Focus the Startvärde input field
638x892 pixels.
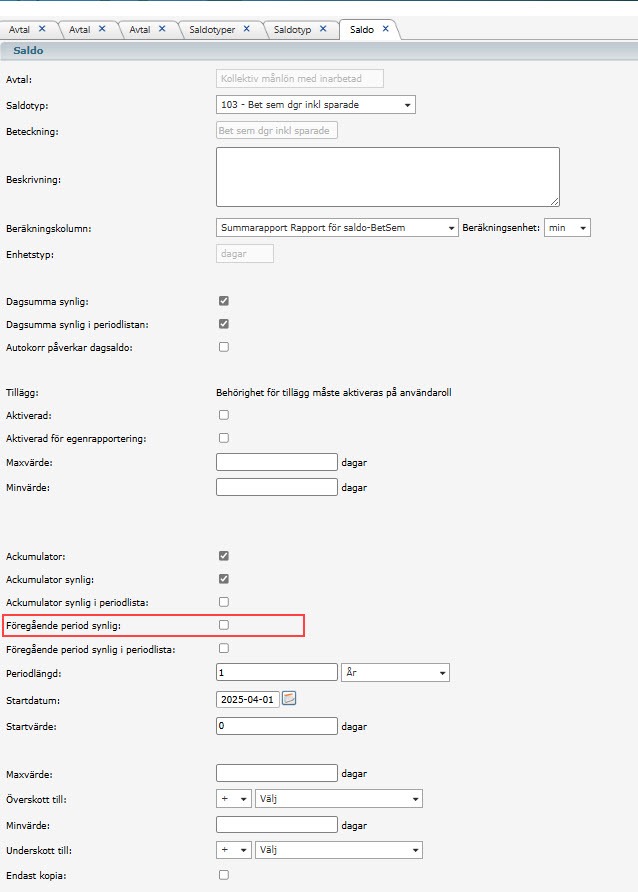pos(277,726)
